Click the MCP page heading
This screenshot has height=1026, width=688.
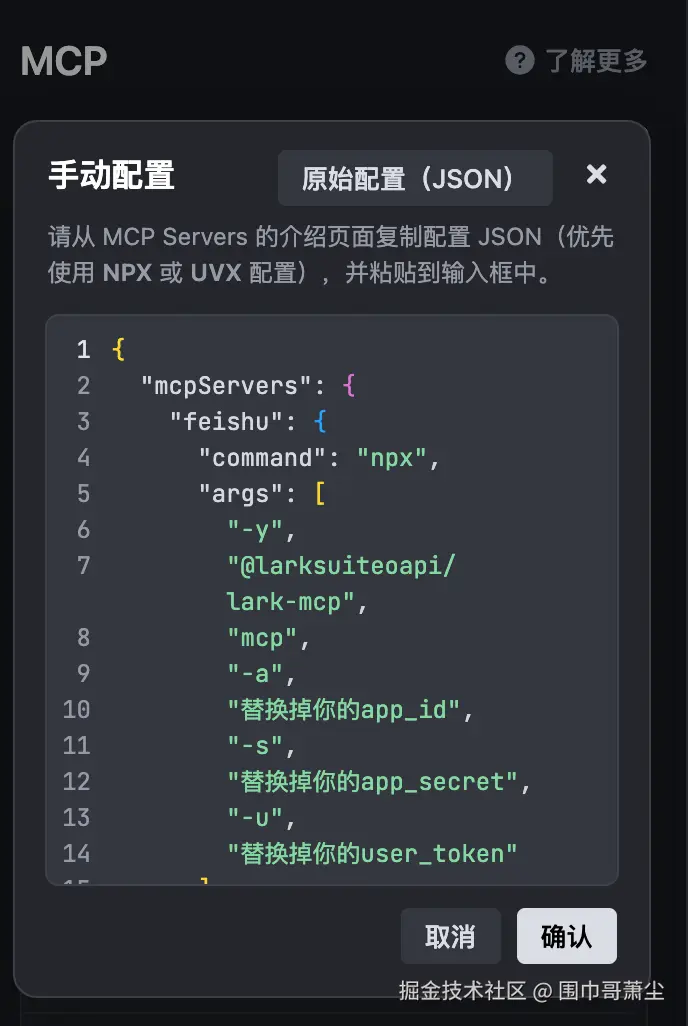tap(63, 61)
